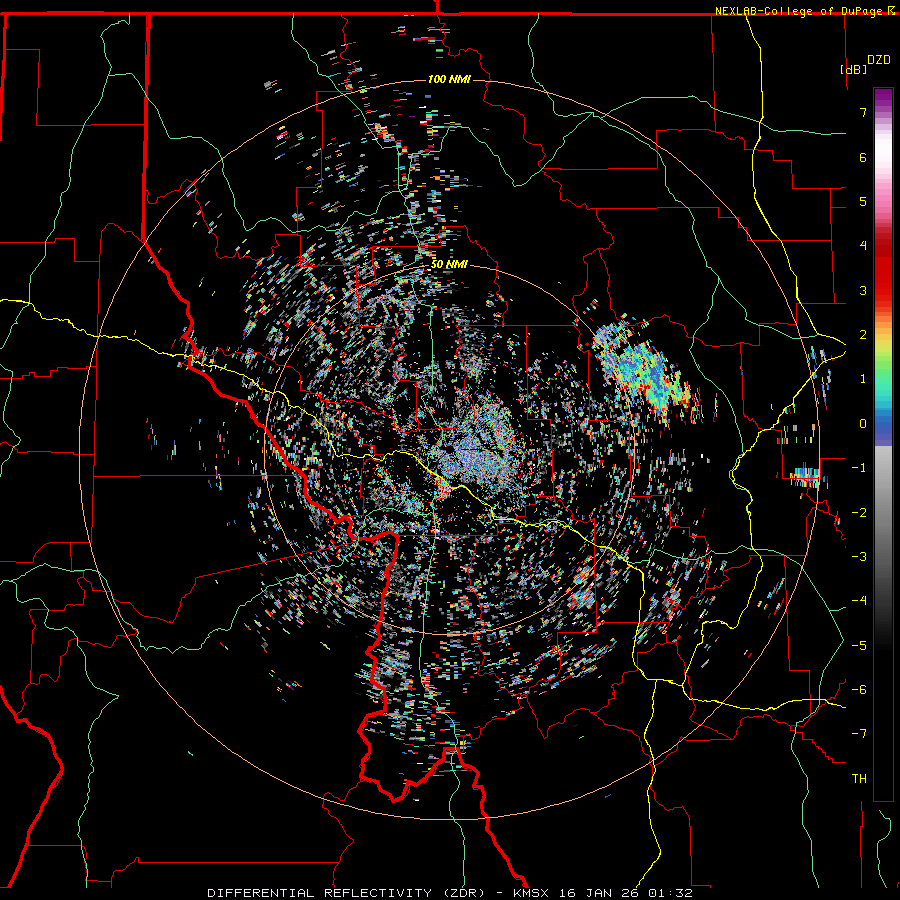Click the "[dB]" units label

[854, 70]
